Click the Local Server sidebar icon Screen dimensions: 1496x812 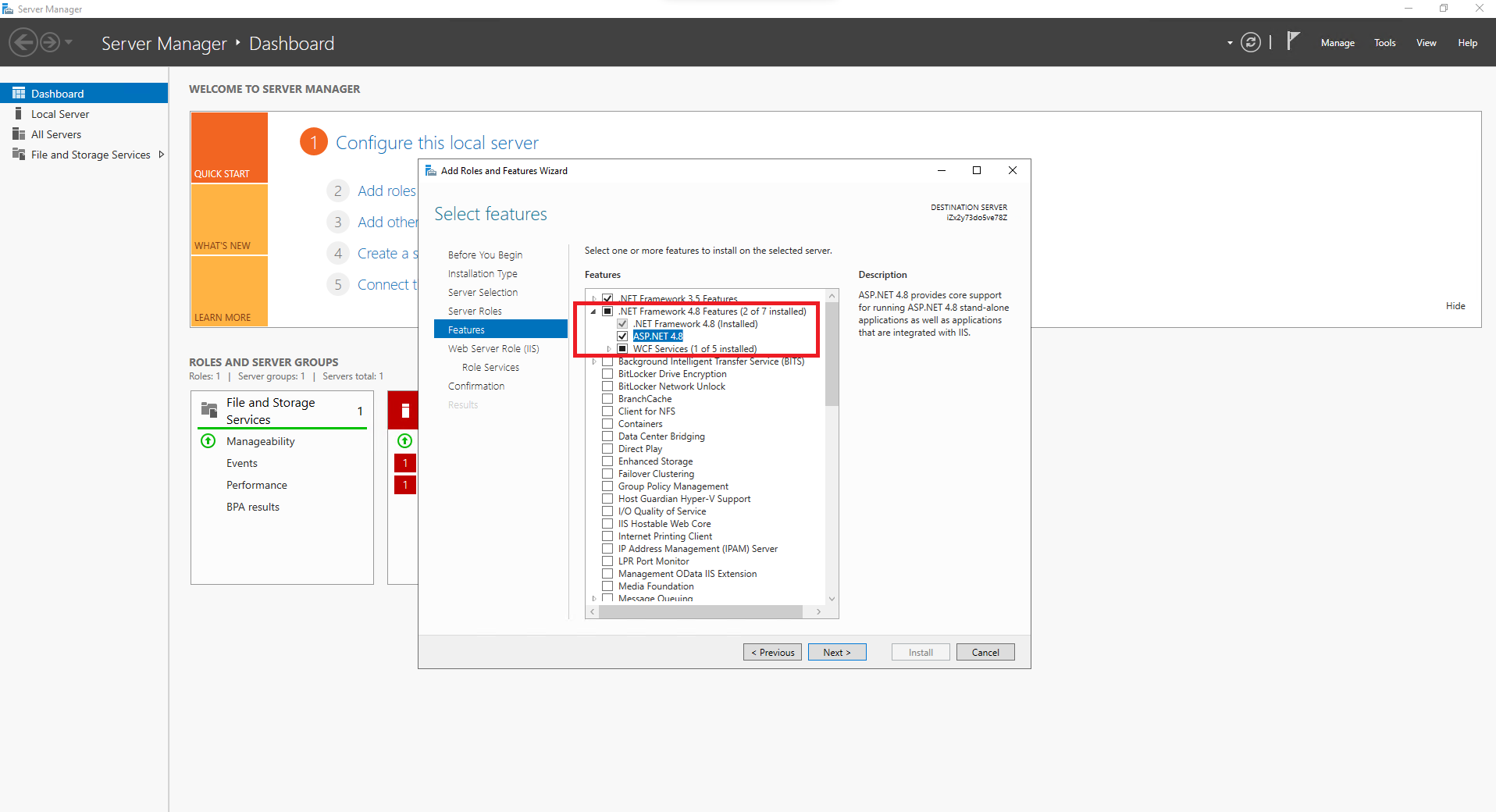(x=18, y=114)
